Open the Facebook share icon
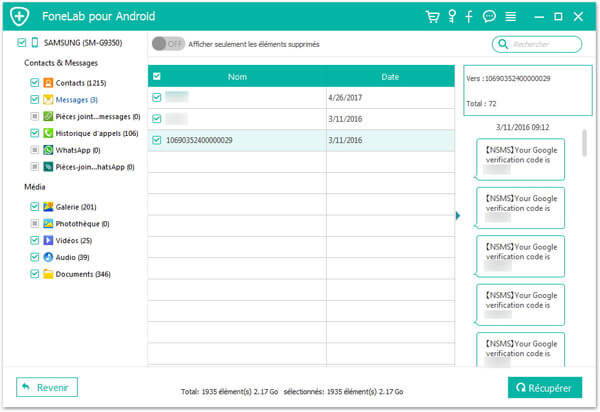The width and height of the screenshot is (600, 412). (469, 16)
